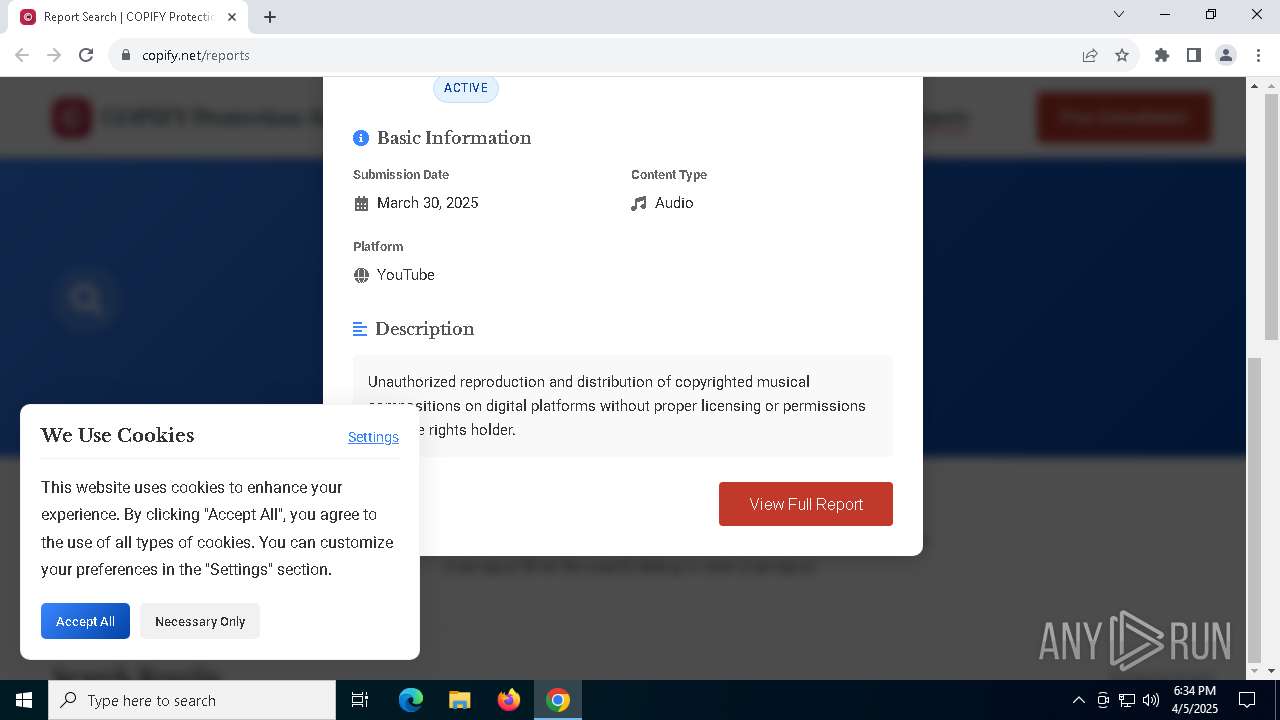Click the taskbar search box

tap(192, 700)
